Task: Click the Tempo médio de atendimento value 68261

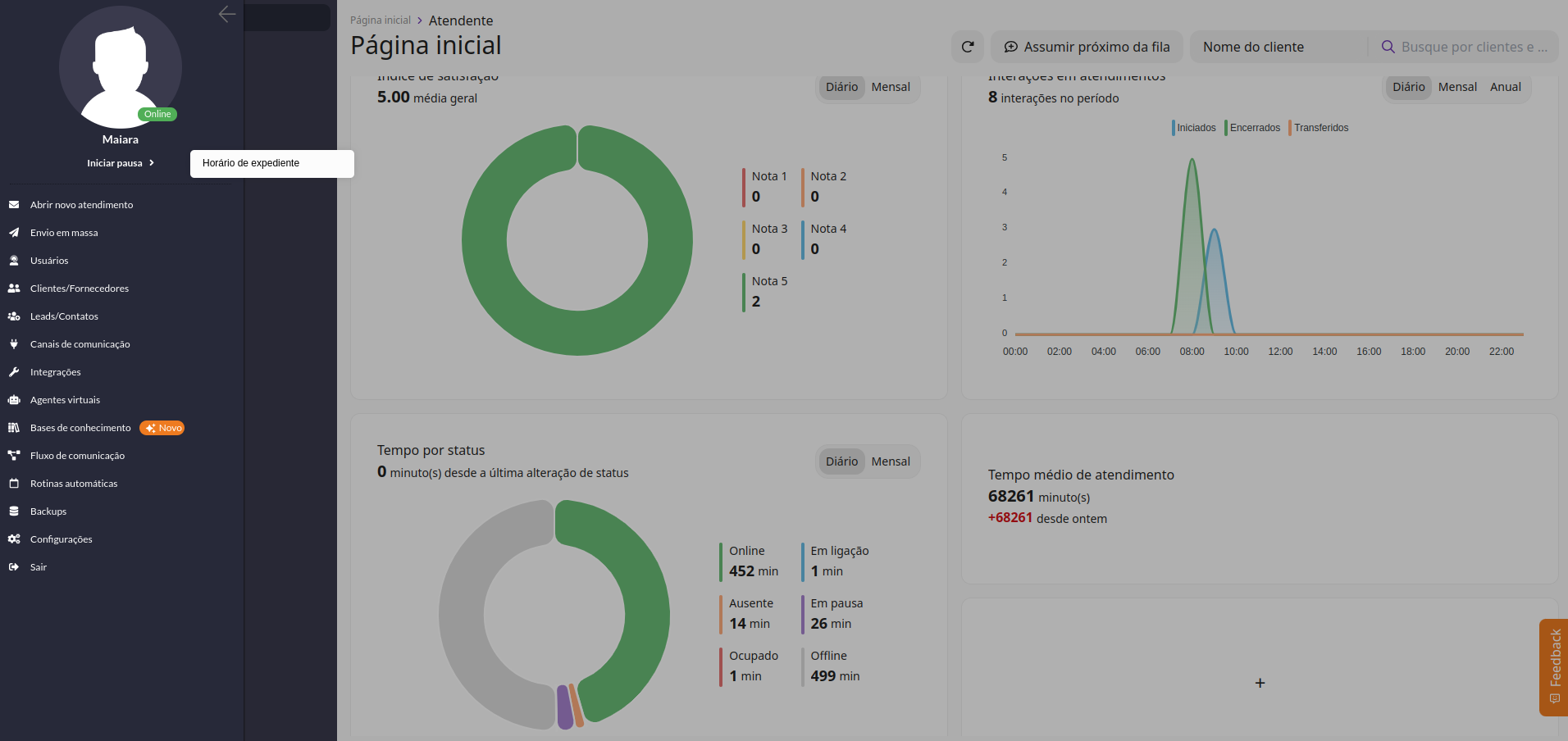Action: 1011,496
